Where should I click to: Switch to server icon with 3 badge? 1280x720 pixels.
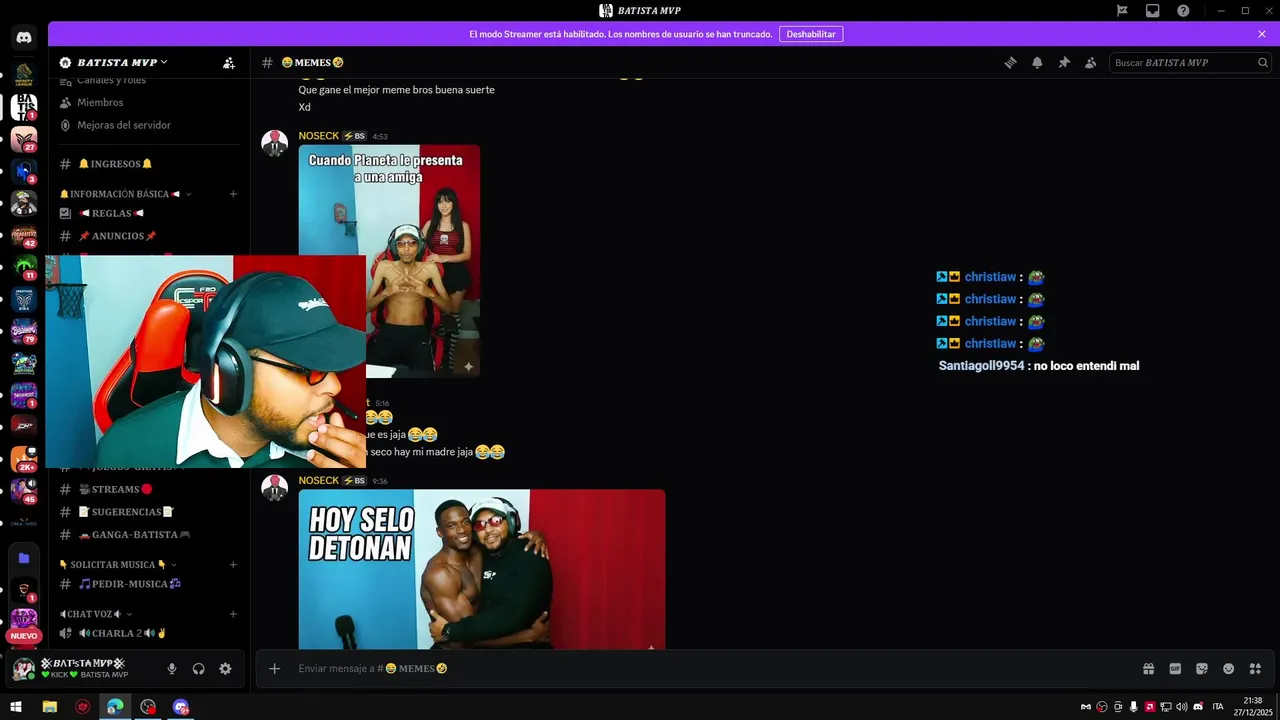24,171
